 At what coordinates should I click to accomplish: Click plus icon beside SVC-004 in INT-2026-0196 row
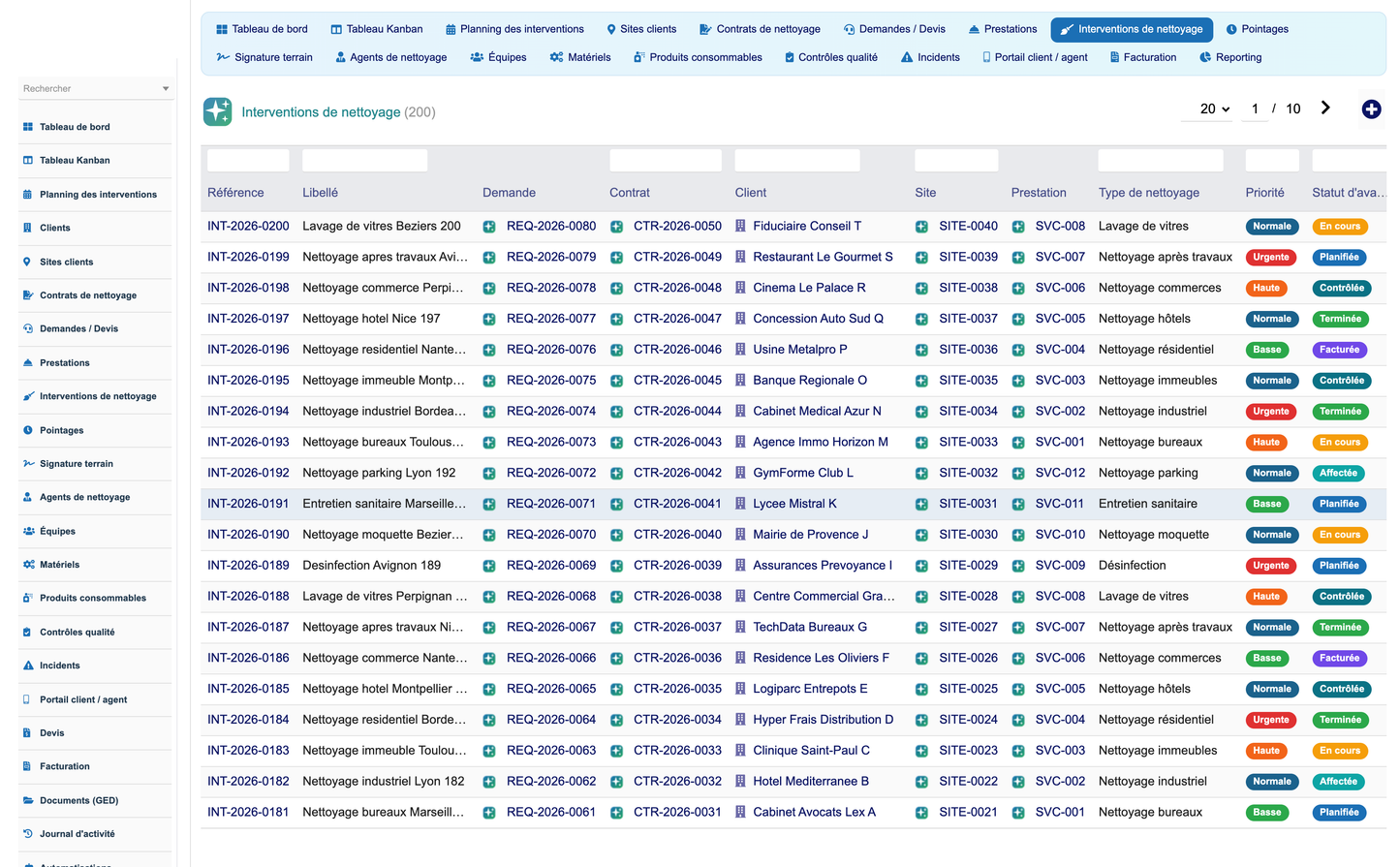pos(1018,350)
